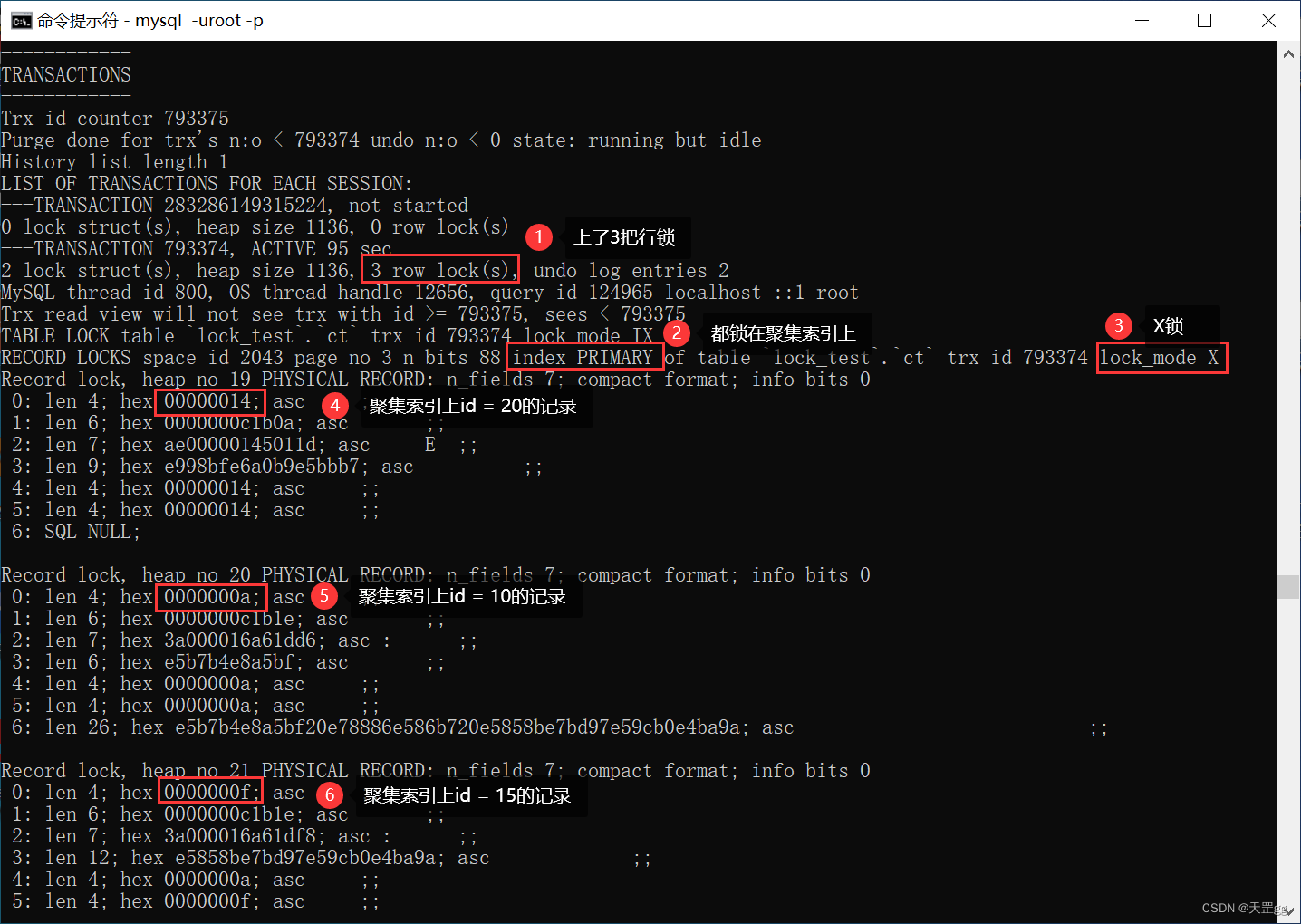The image size is (1301, 924).
Task: Click 'Trx read view will not see' line
Action: tap(343, 314)
